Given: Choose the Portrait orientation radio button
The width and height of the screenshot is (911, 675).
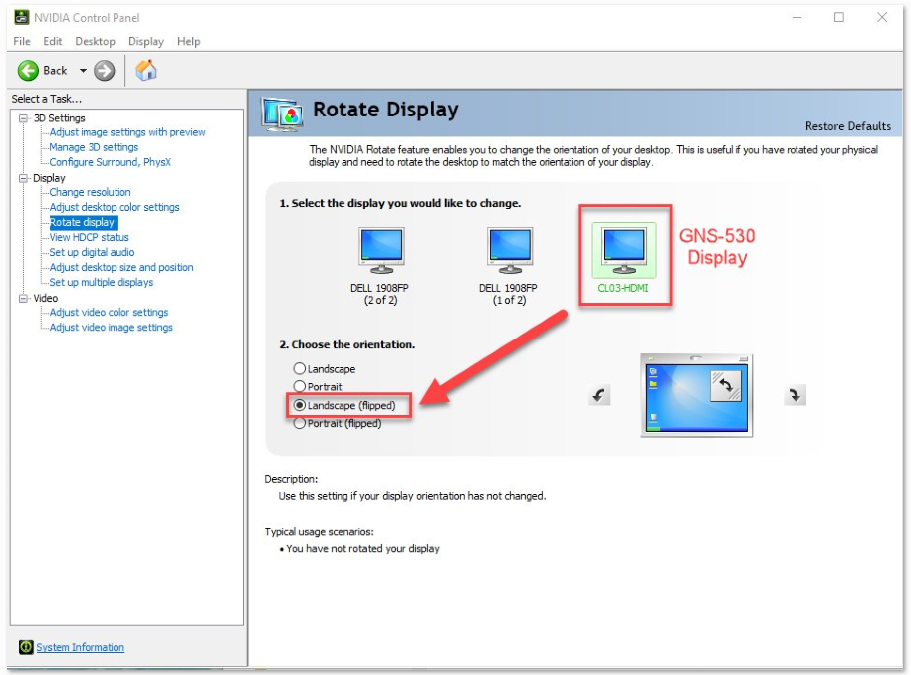Looking at the screenshot, I should (299, 386).
